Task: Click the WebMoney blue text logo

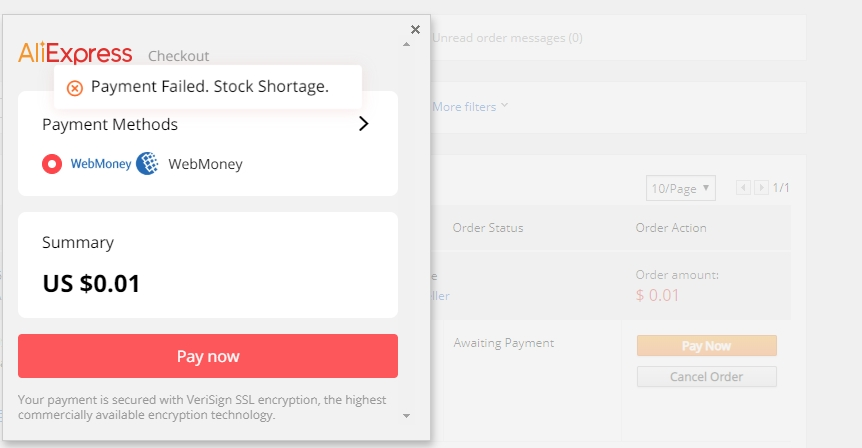Action: click(x=101, y=164)
